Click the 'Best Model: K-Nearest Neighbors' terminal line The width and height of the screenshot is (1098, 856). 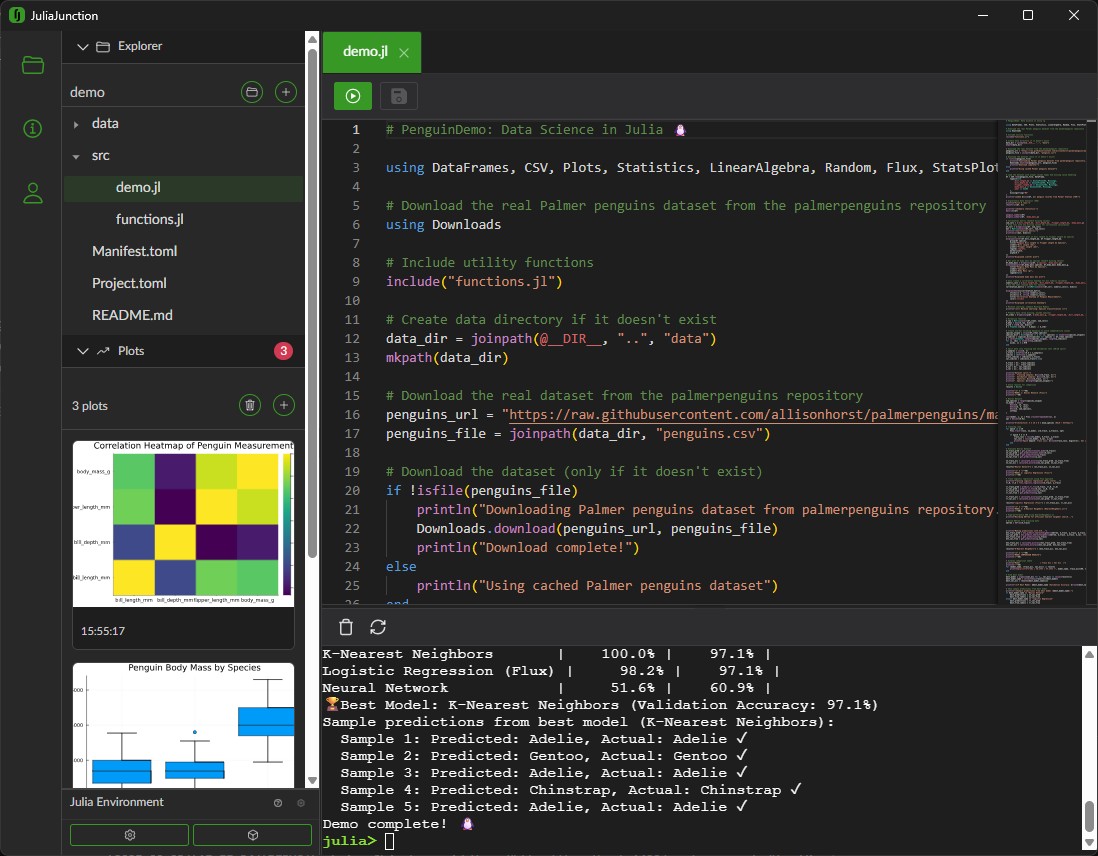pos(600,705)
